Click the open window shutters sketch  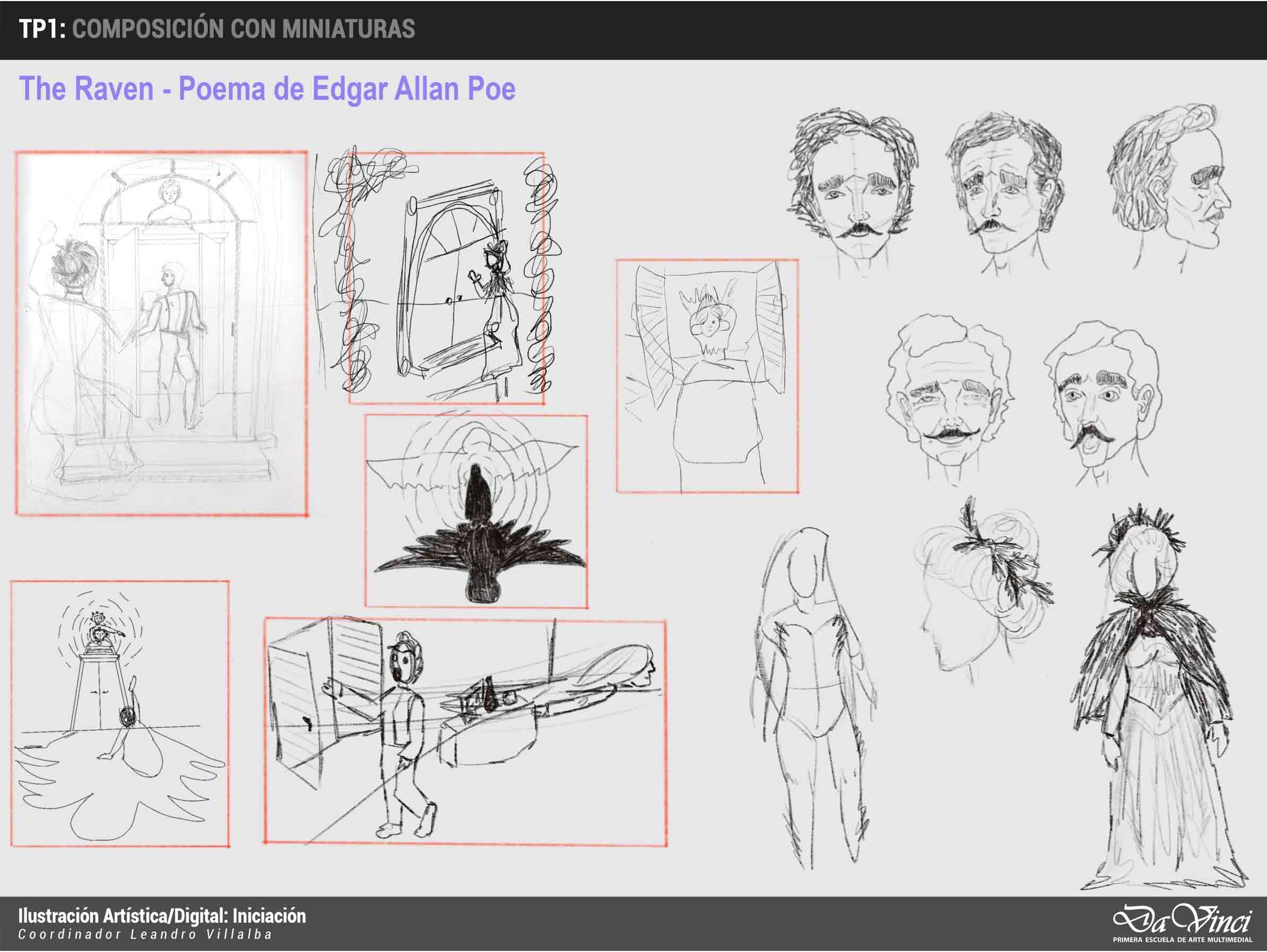coord(707,376)
